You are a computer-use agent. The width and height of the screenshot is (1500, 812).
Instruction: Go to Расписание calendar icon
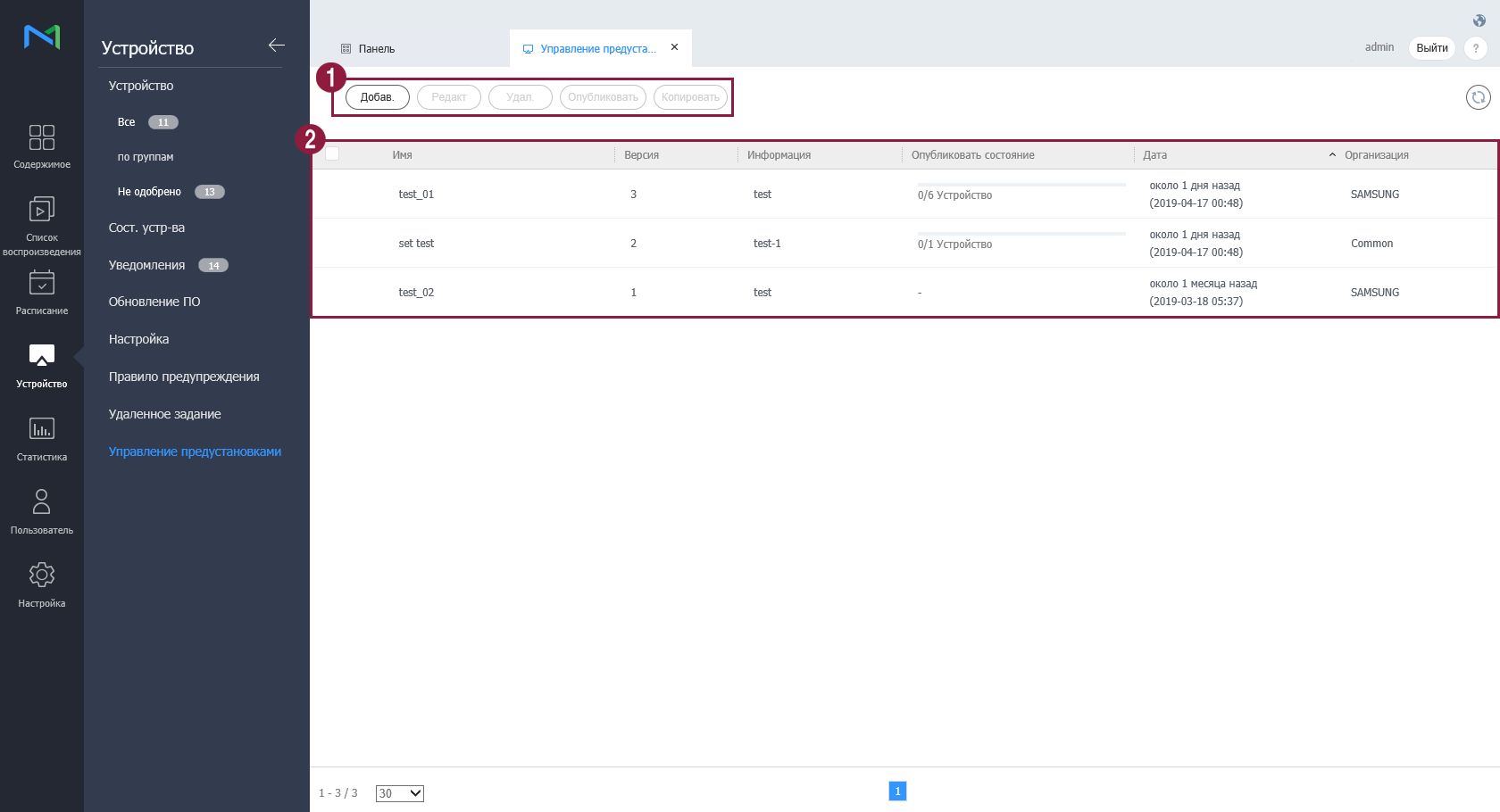point(42,283)
